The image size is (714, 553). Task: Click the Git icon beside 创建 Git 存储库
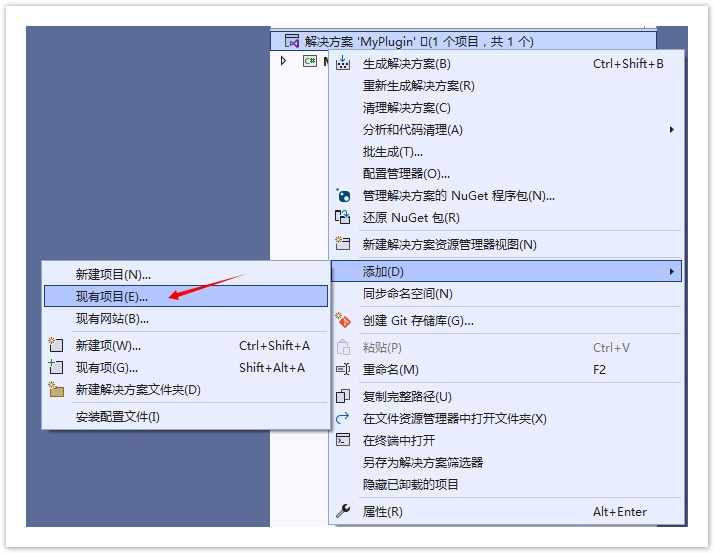pos(343,321)
